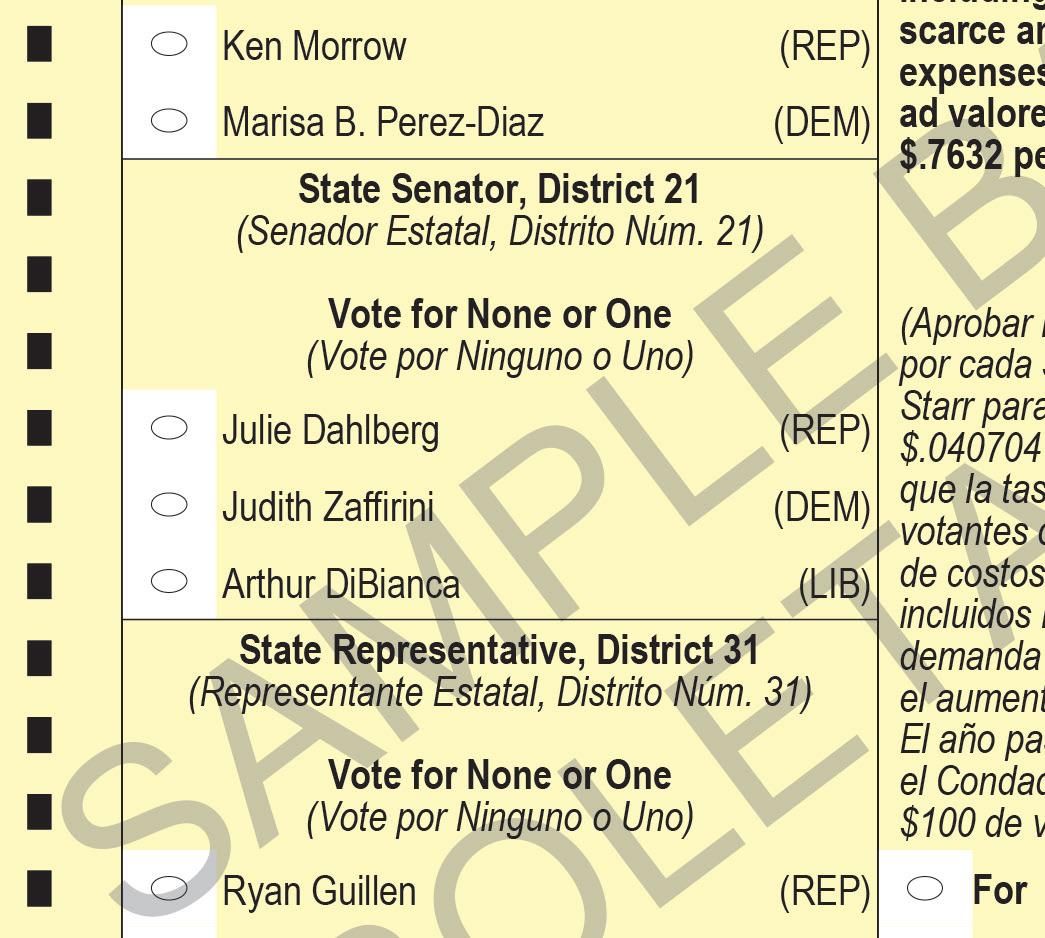Click the 'Senador Estatal, Distrito Núm. 21' subtitle
Viewport: 1045px width, 938px height.
[x=499, y=232]
